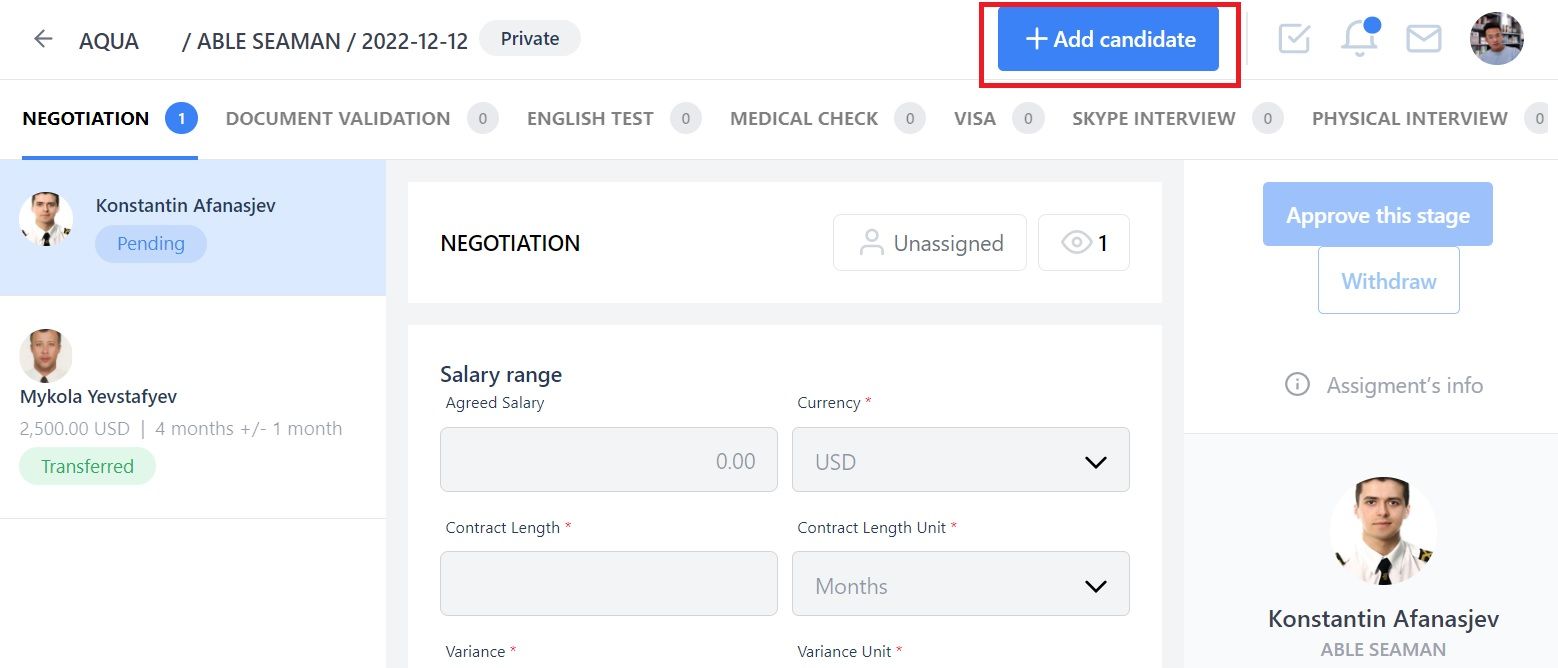Open the user profile avatar menu
1558x668 pixels.
1496,39
